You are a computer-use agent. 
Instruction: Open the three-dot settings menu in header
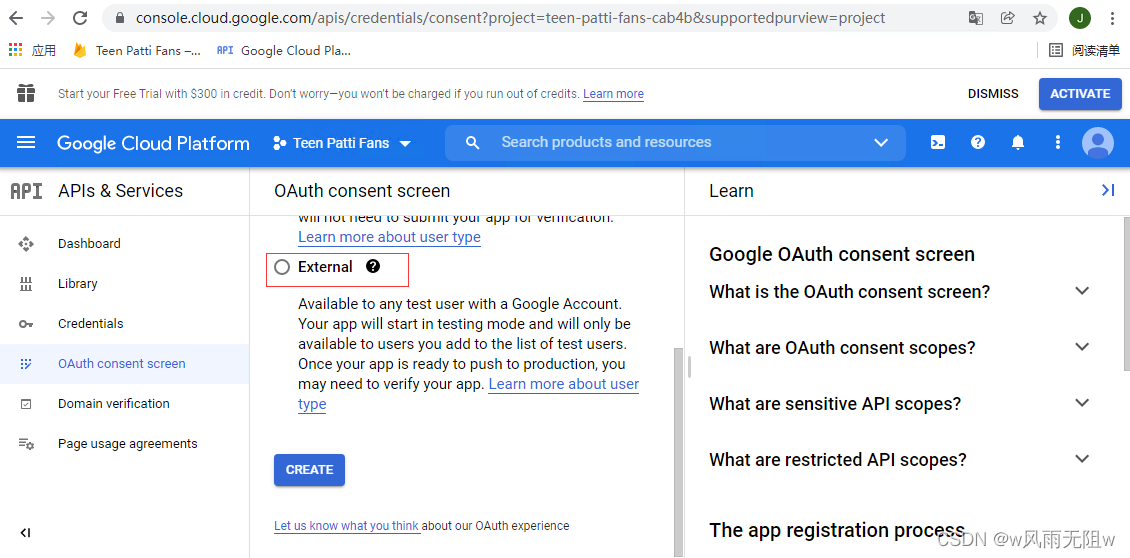(1057, 143)
